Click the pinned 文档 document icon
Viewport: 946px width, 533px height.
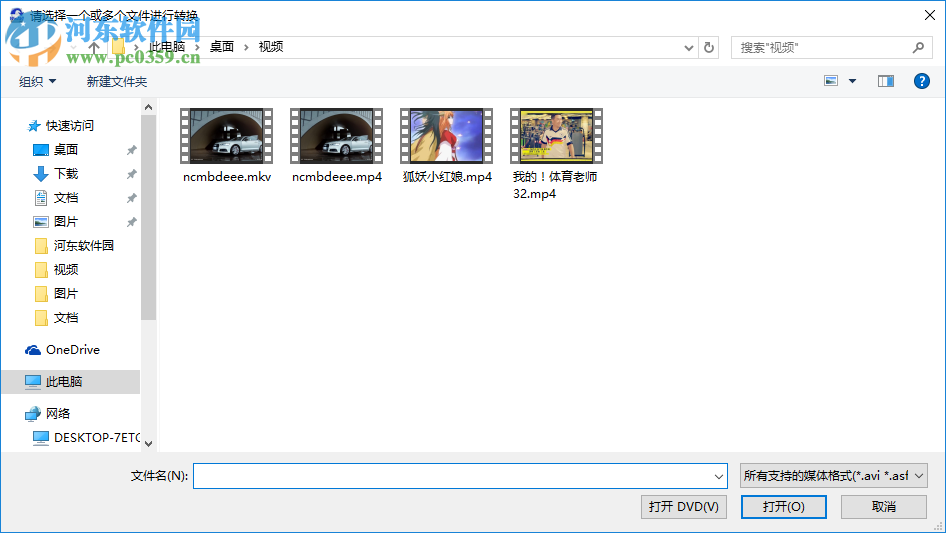(40, 198)
